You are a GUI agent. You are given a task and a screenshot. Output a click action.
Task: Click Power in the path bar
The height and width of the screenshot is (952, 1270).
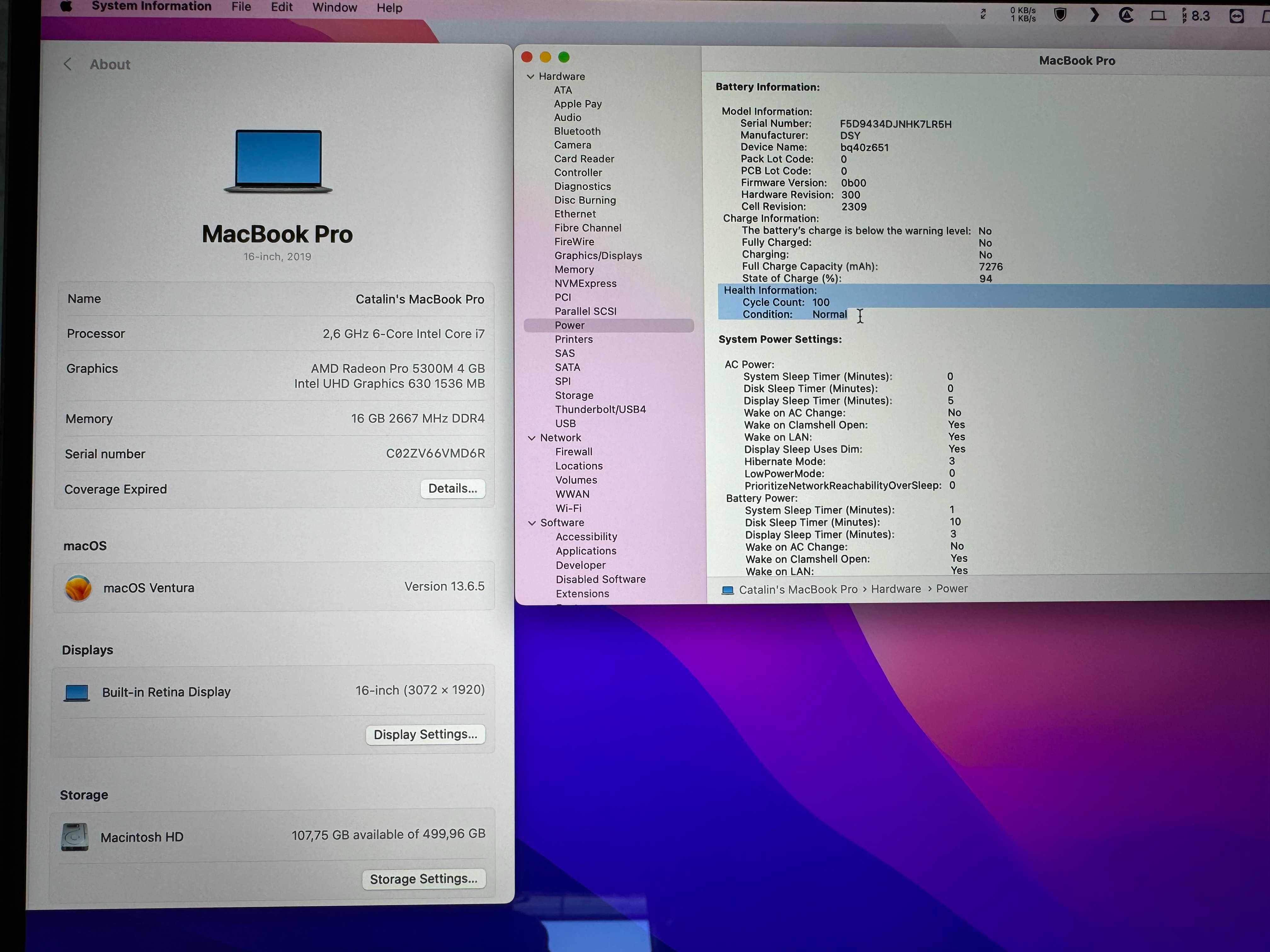point(951,589)
